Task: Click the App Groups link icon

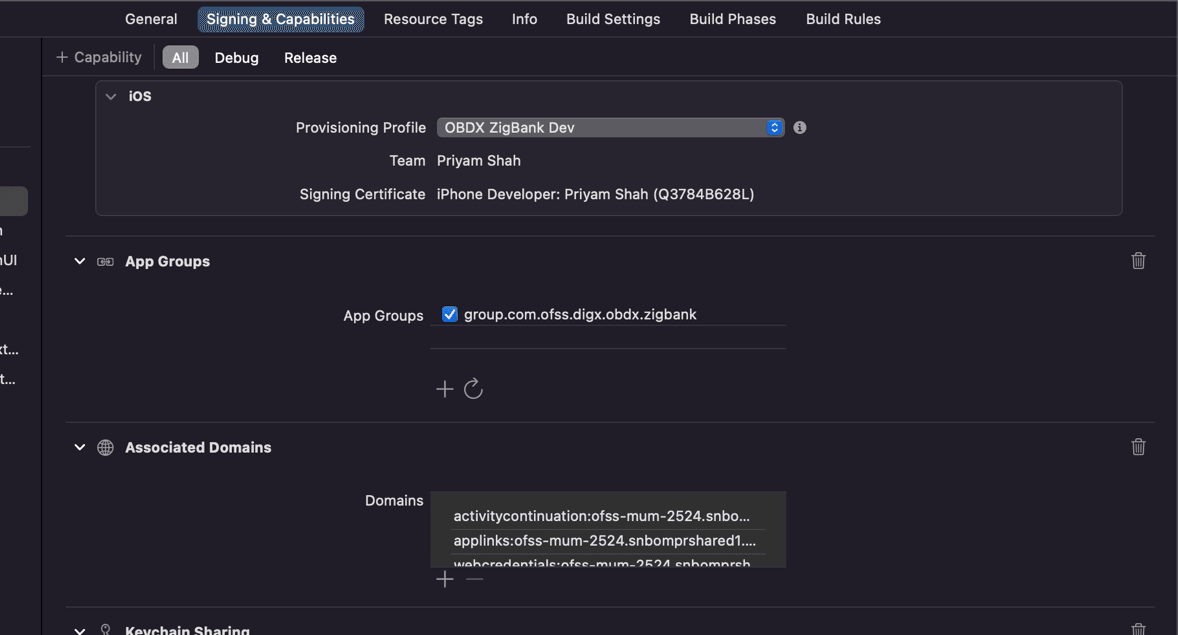Action: coord(105,262)
